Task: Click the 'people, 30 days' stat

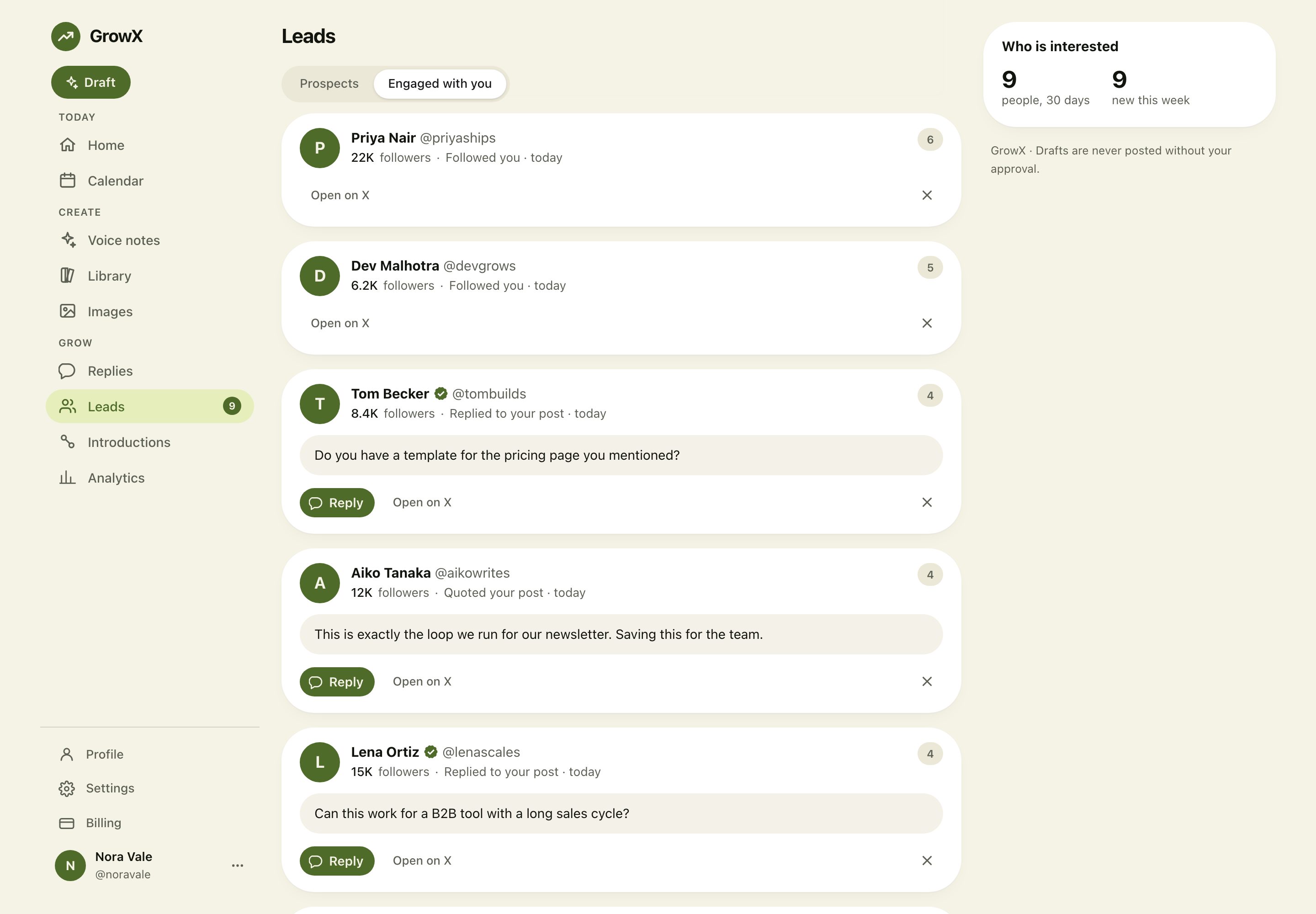Action: pos(1045,88)
